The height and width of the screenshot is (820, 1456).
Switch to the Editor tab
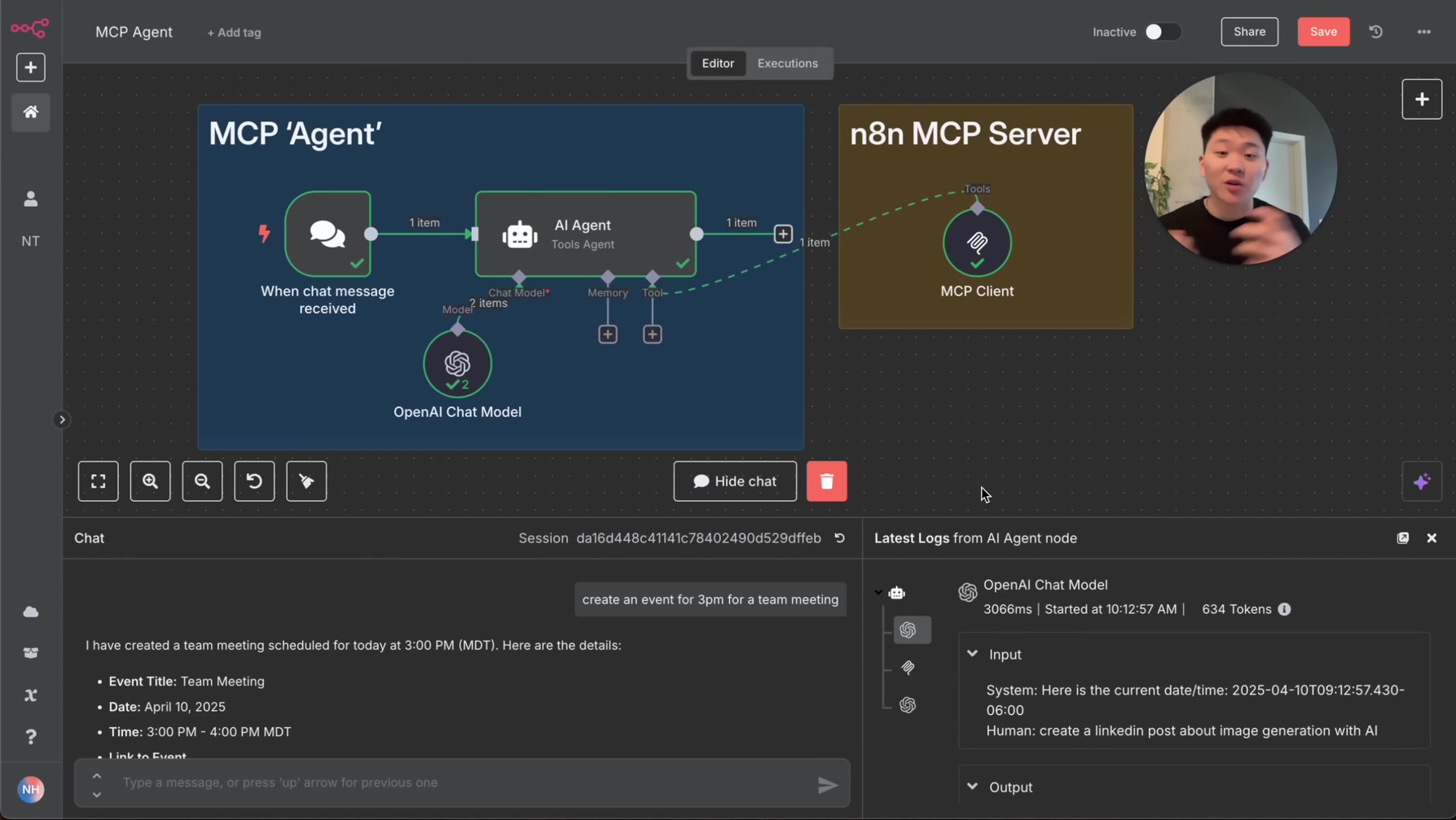[718, 64]
